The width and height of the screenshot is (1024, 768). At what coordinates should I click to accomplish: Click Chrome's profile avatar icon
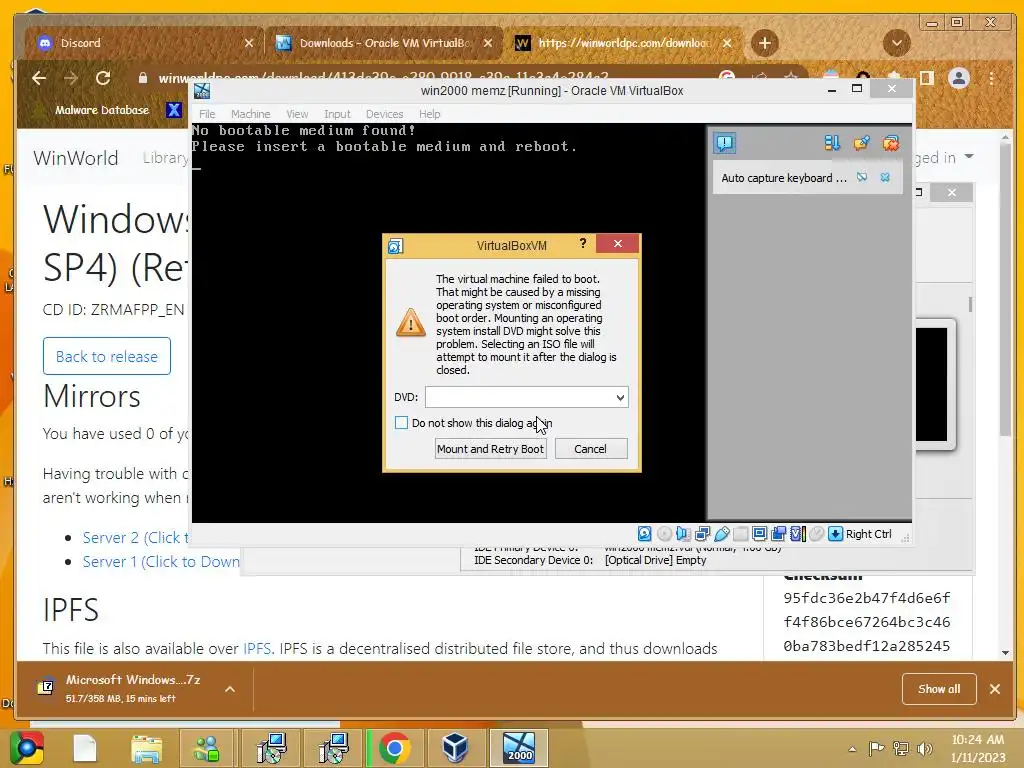pos(959,78)
